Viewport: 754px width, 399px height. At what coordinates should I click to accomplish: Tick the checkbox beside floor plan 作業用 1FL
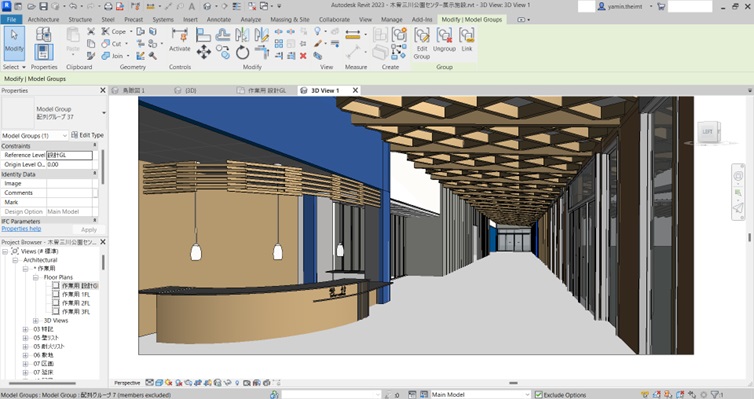pyautogui.click(x=56, y=294)
